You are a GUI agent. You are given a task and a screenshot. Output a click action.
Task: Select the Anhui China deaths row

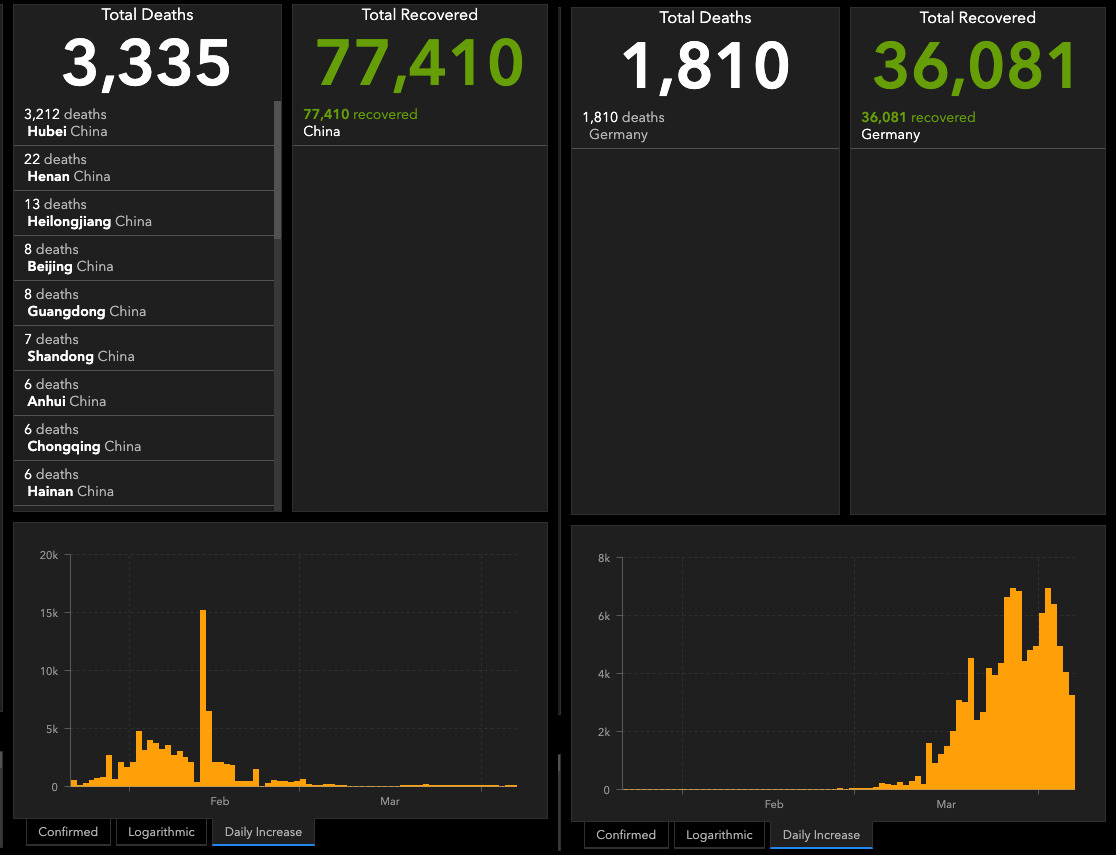coord(144,393)
